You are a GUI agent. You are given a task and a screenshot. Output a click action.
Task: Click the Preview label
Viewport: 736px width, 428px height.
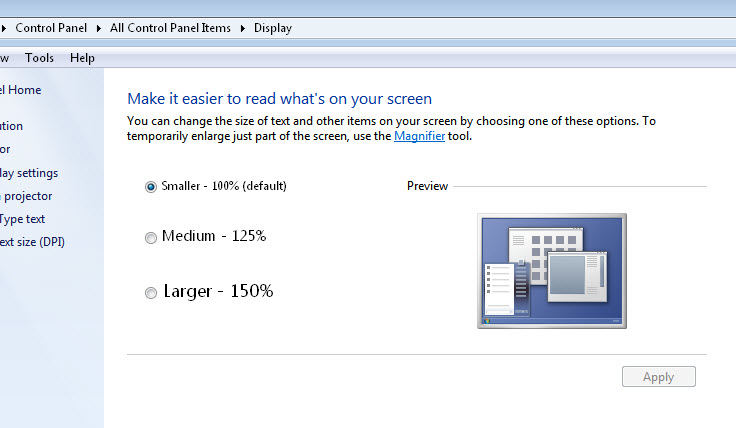(427, 186)
